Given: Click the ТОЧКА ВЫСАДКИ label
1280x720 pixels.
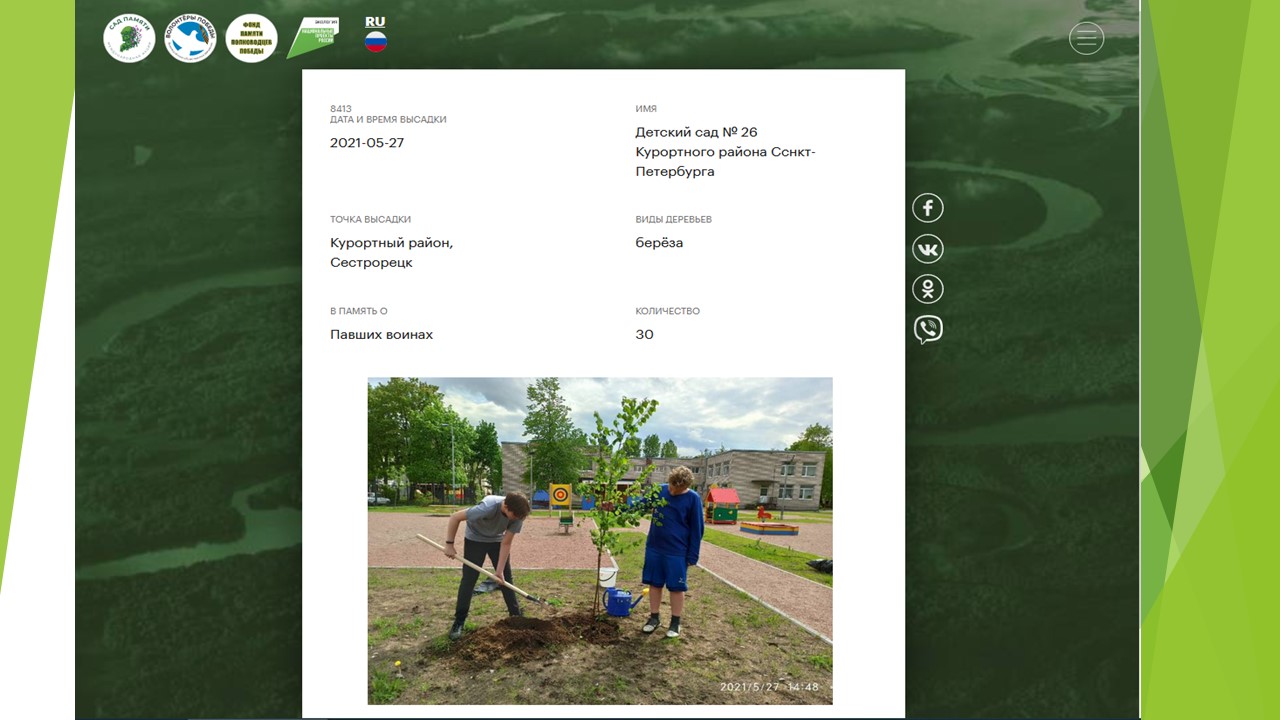Looking at the screenshot, I should [370, 220].
